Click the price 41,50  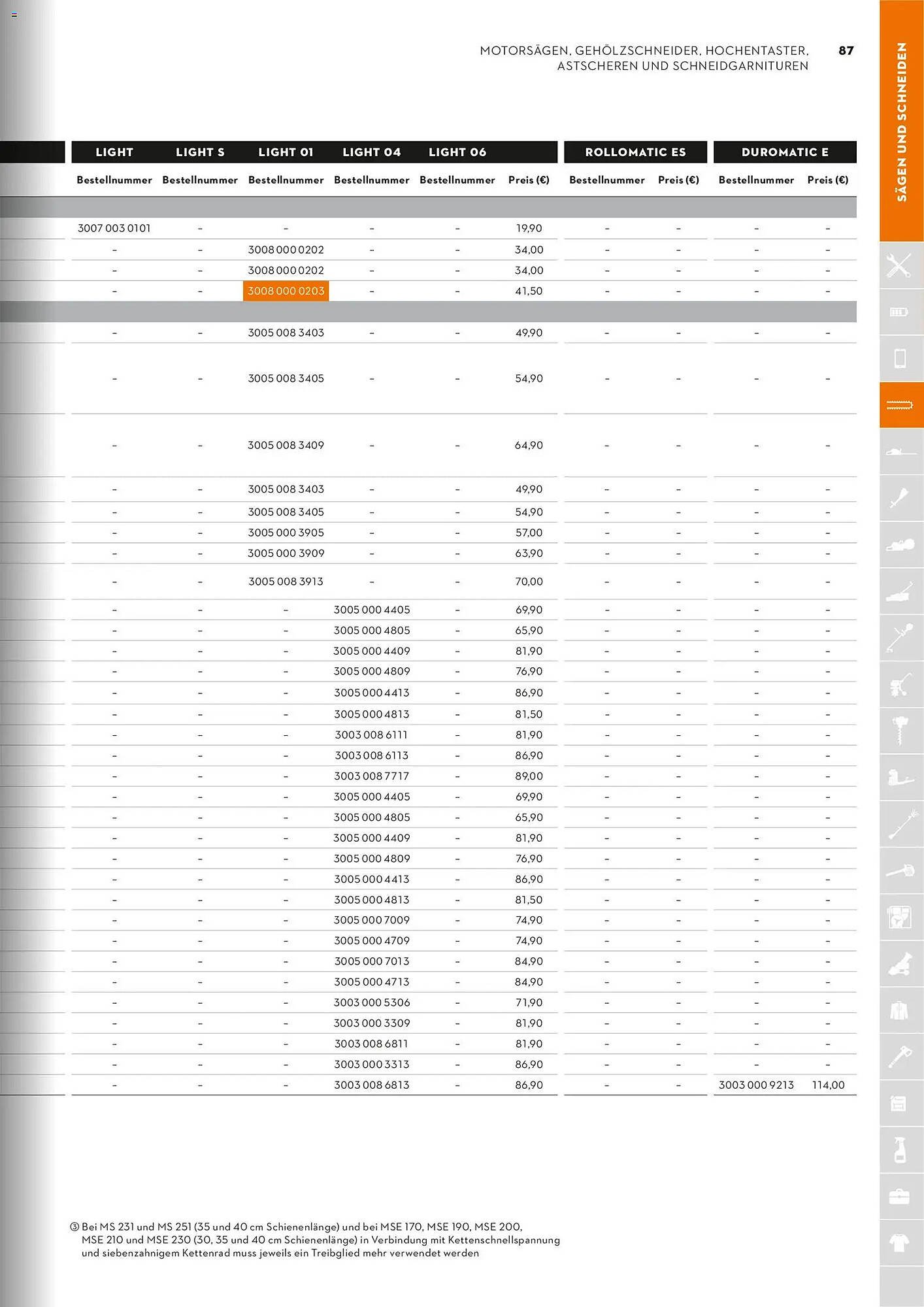[529, 291]
